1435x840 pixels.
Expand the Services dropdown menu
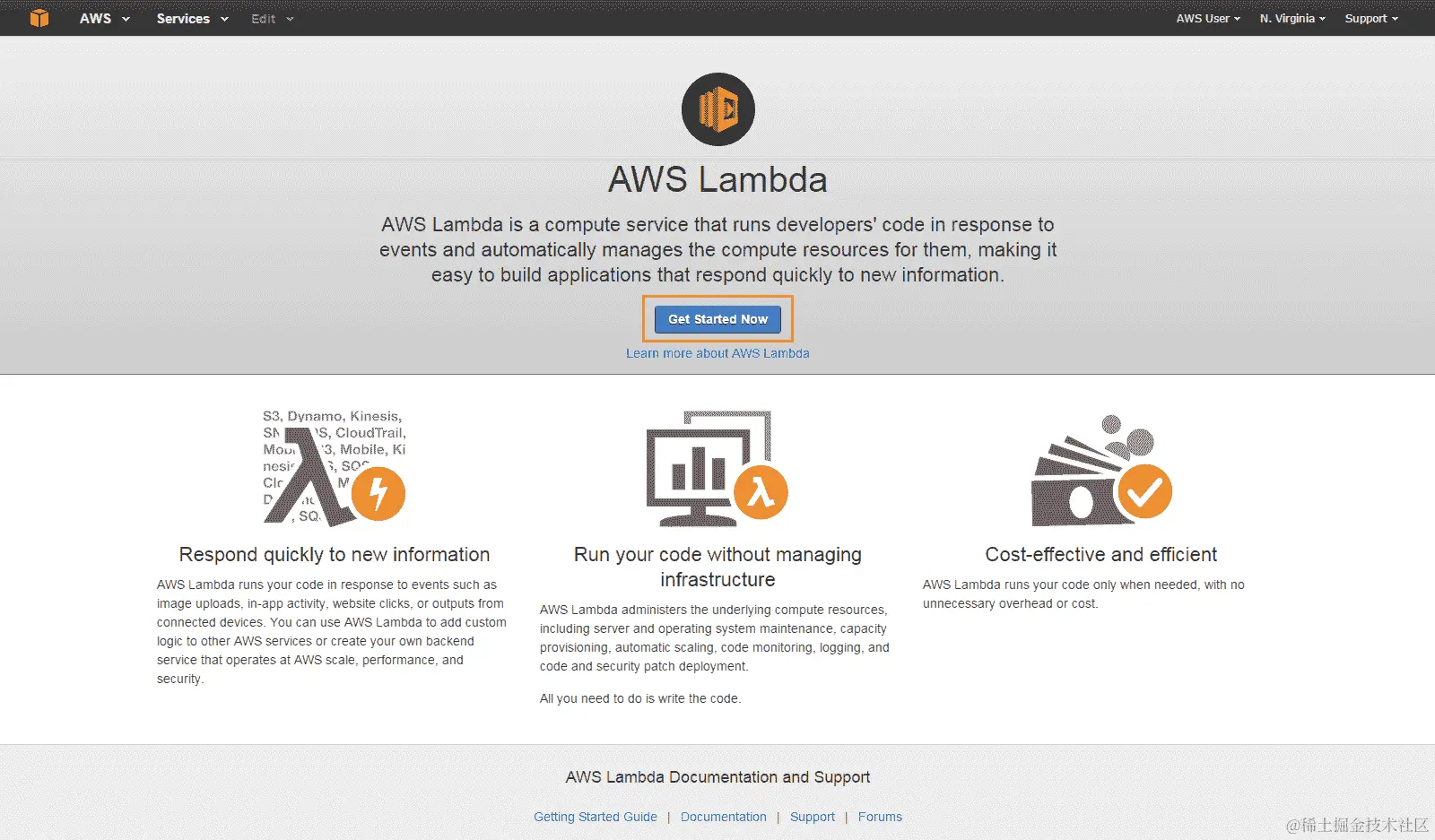point(192,18)
